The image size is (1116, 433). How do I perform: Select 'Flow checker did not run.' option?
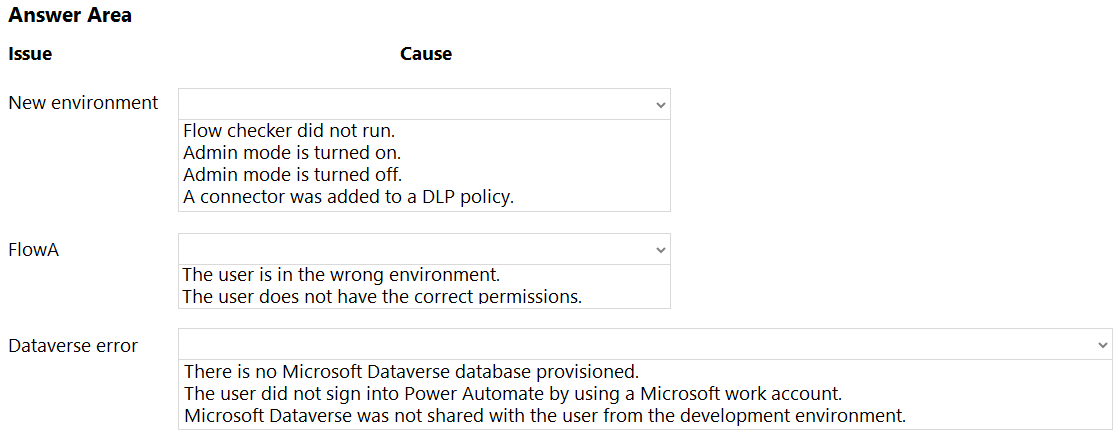[289, 131]
